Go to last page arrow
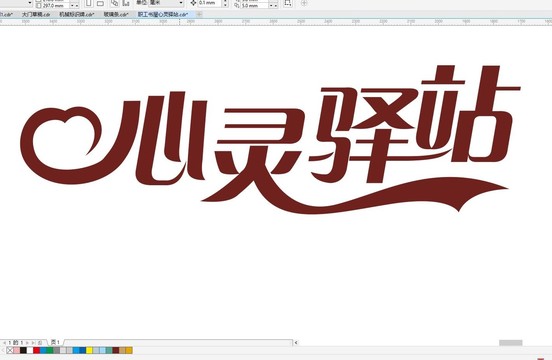 pyautogui.click(x=33, y=342)
